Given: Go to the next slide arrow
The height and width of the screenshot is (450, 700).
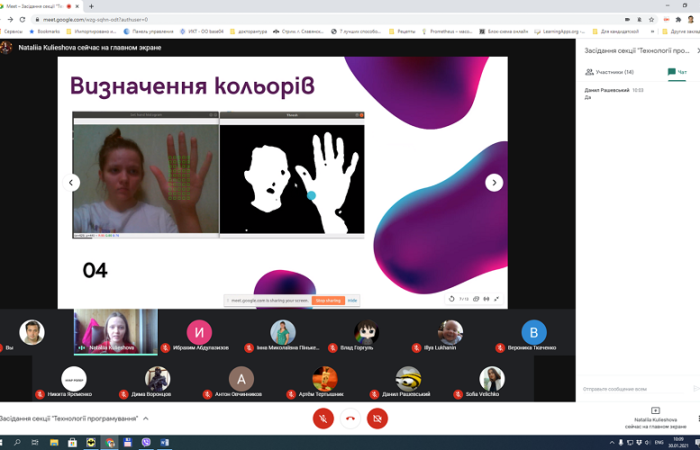Looking at the screenshot, I should (x=494, y=182).
